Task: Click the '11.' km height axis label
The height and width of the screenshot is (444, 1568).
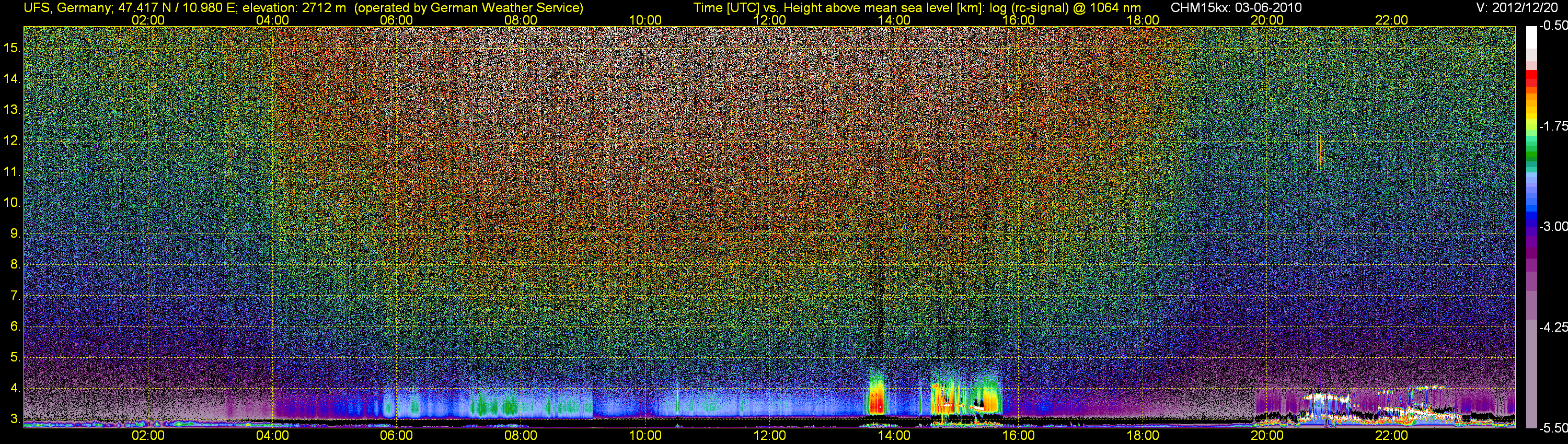Action: click(12, 171)
